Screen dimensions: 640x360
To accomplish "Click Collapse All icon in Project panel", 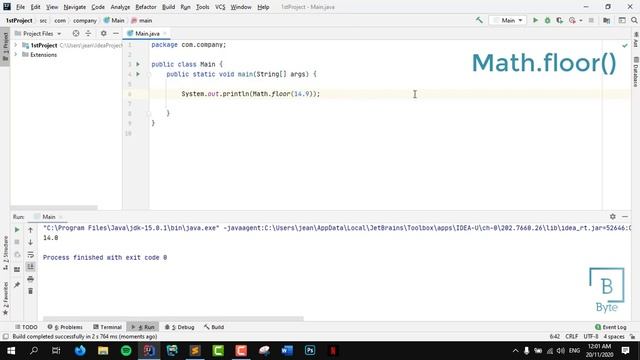I will (x=88, y=33).
